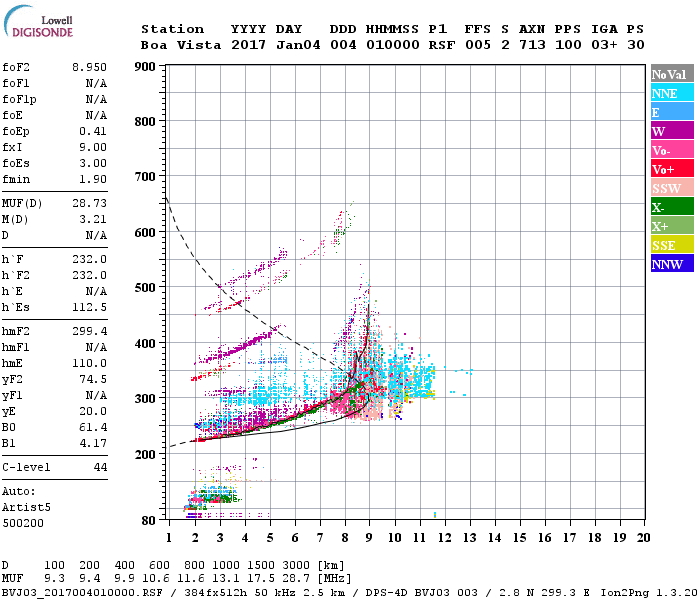Select the NoVal legend swatch
This screenshot has height=600, width=700.
pyautogui.click(x=672, y=74)
